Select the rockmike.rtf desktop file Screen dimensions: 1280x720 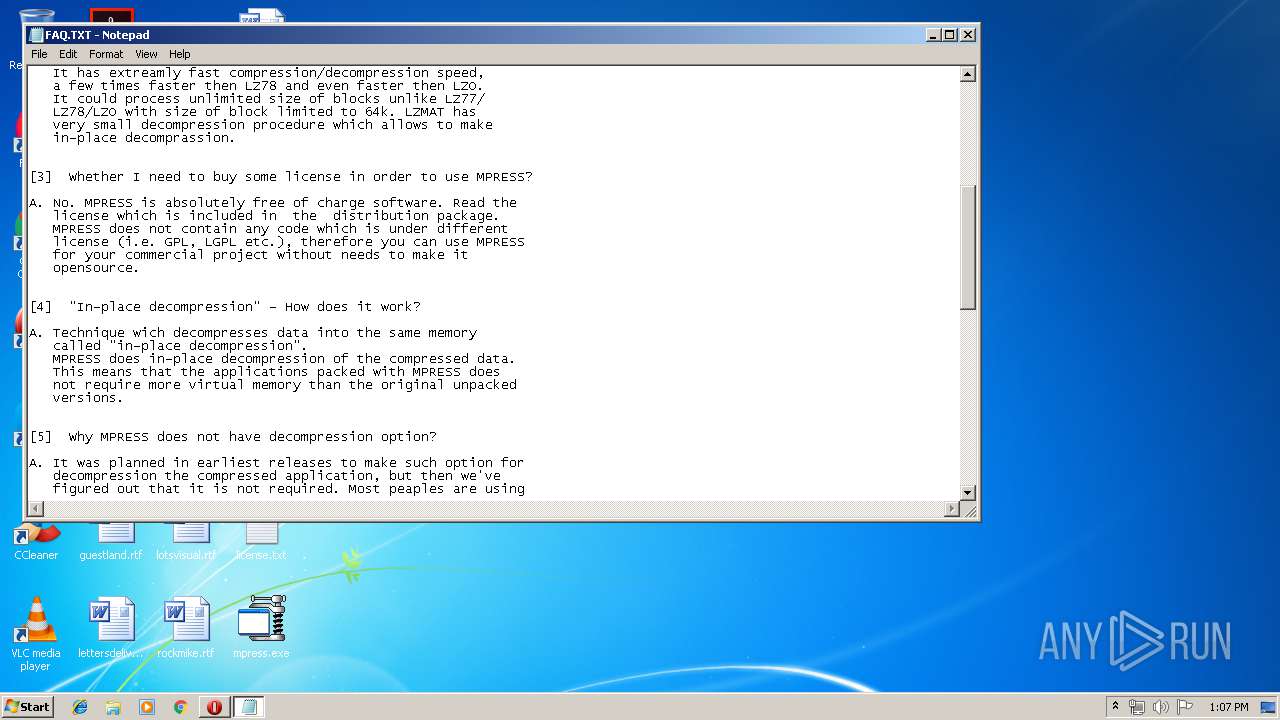[x=186, y=628]
